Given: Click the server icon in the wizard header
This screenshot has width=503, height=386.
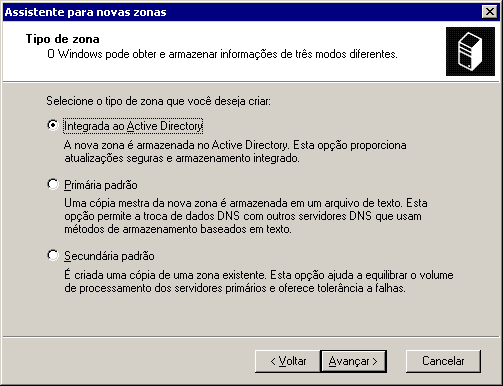Looking at the screenshot, I should point(470,51).
